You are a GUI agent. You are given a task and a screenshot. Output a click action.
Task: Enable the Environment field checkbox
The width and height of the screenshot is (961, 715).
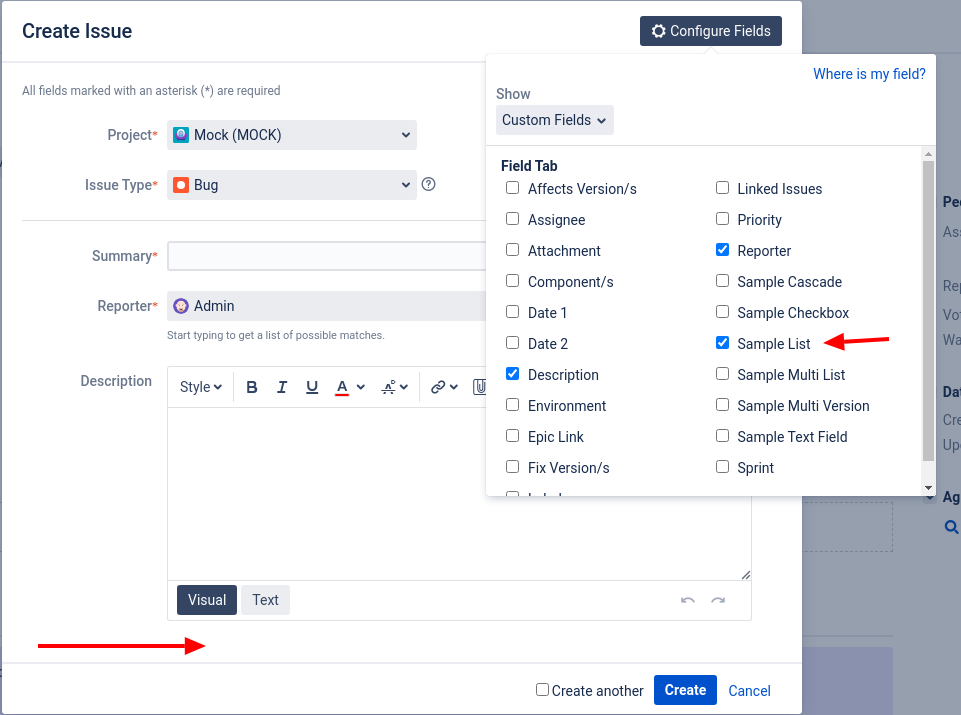(x=512, y=404)
